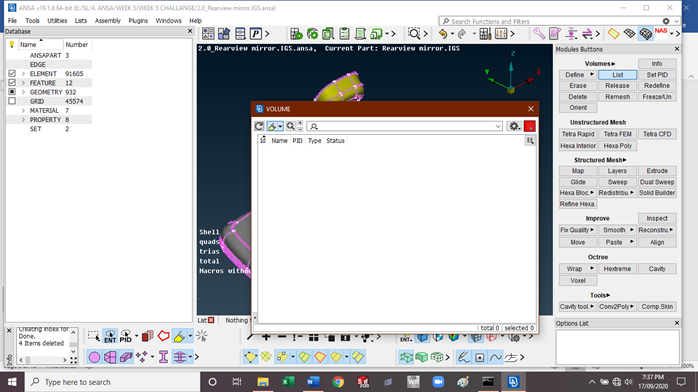Image resolution: width=698 pixels, height=392 pixels.
Task: Click the NAS deck icon
Action: point(661,34)
